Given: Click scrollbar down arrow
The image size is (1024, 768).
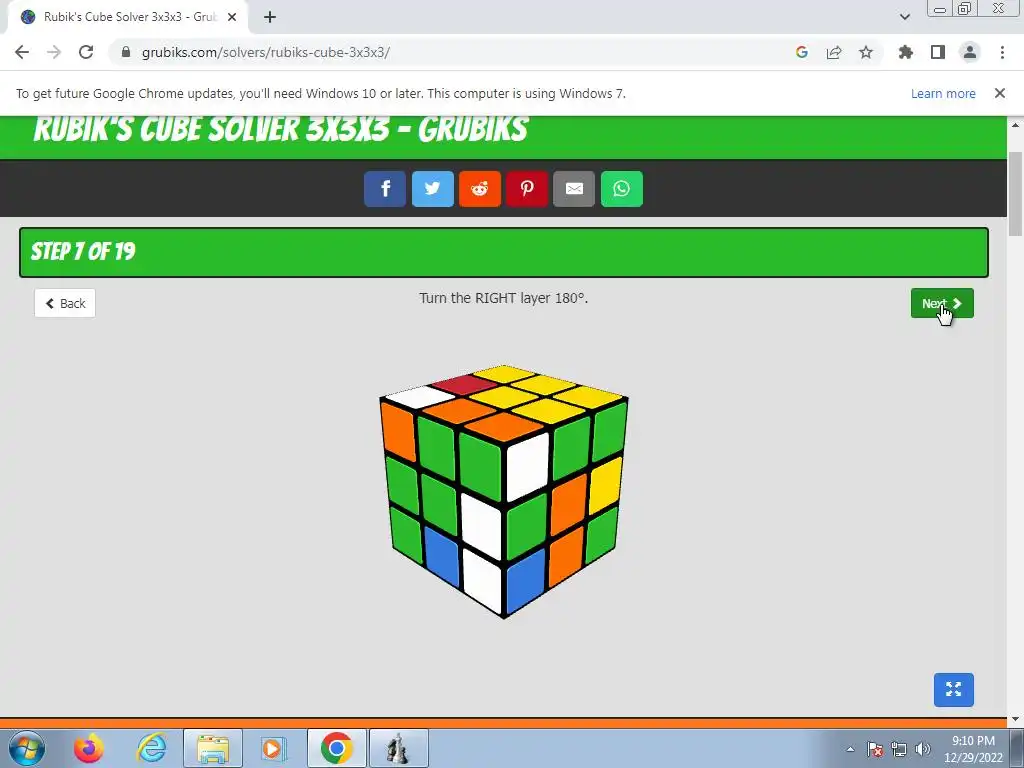Looking at the screenshot, I should coord(1016,719).
